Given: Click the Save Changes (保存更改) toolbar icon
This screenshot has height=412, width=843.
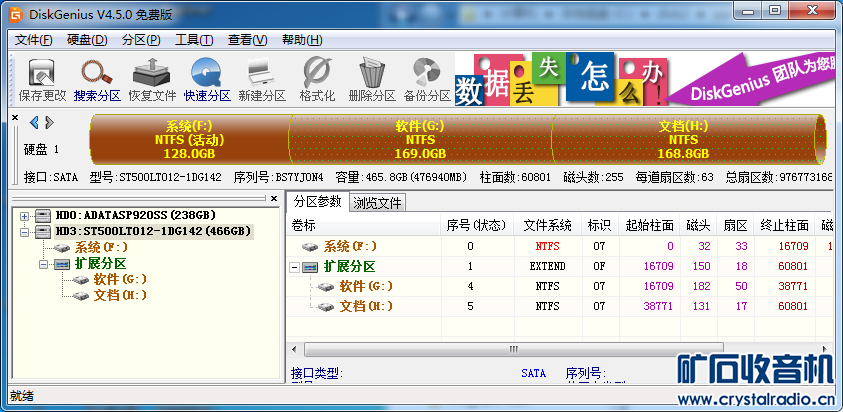Looking at the screenshot, I should [x=42, y=80].
